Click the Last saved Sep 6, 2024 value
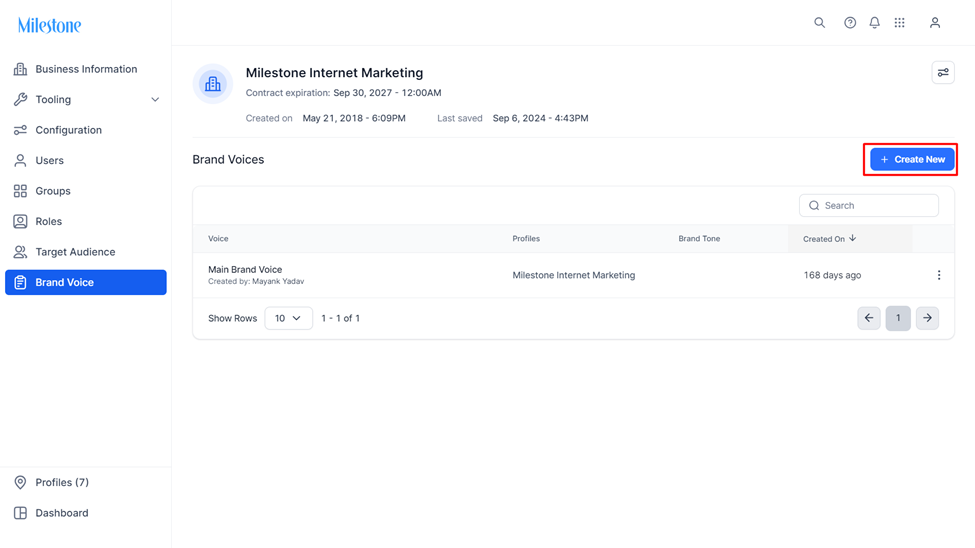975x548 pixels. 540,118
